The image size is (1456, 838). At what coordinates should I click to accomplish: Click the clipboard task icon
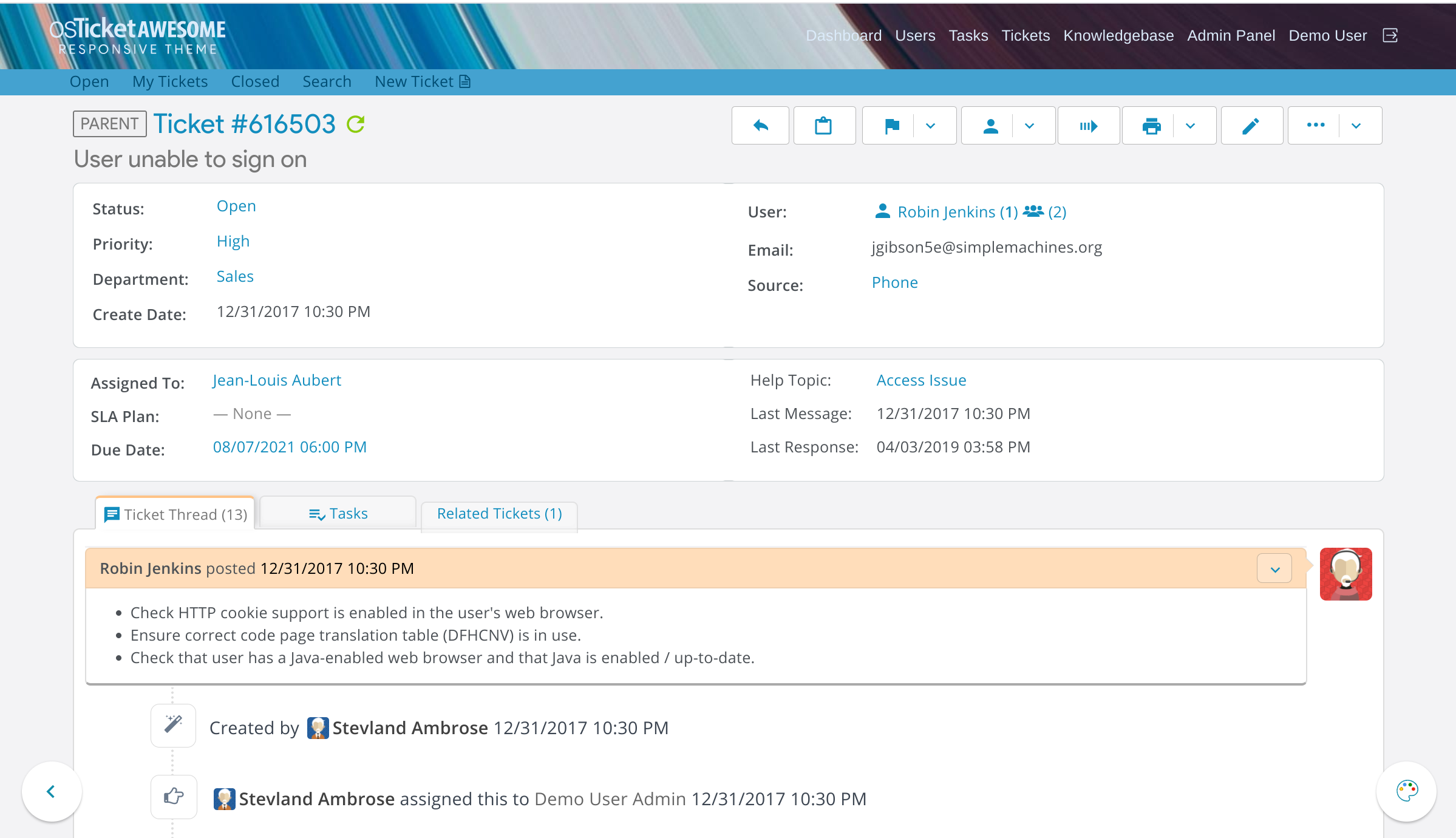pos(823,126)
